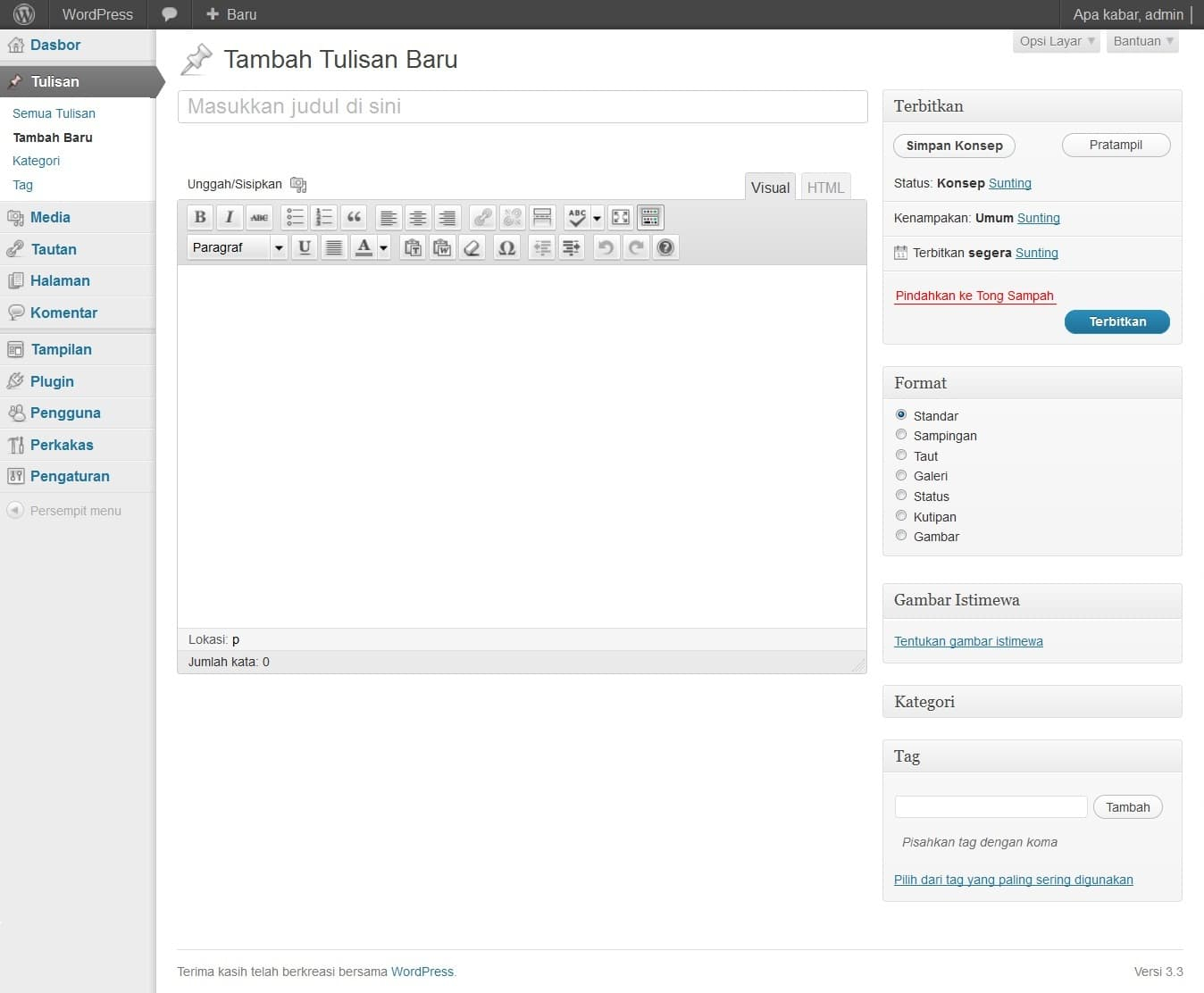Click the post title input field
This screenshot has height=993, width=1204.
(x=523, y=106)
